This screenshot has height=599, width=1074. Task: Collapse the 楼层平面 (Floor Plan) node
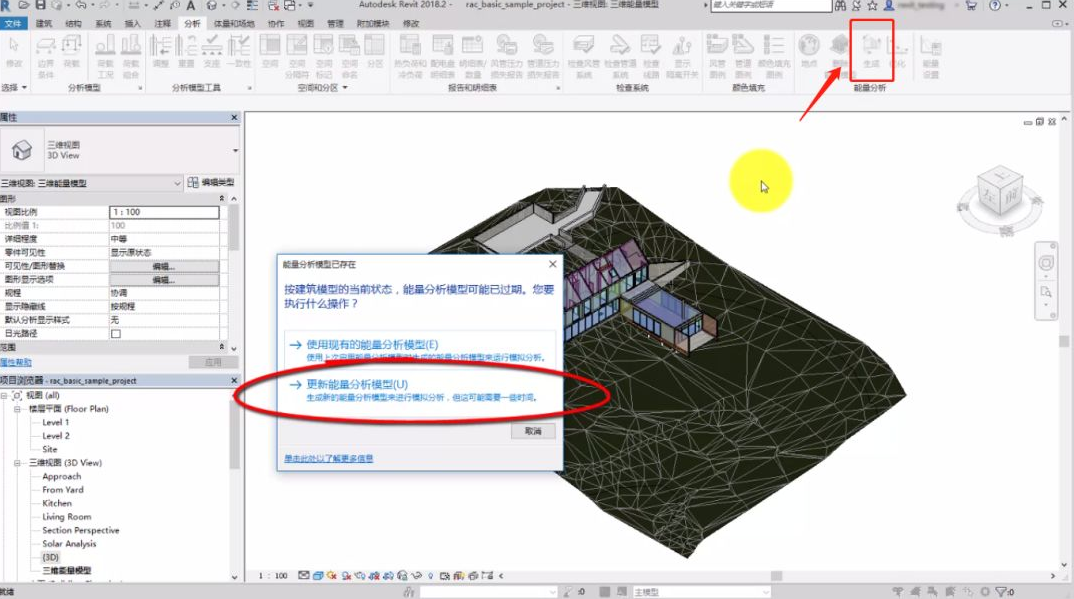(17, 409)
